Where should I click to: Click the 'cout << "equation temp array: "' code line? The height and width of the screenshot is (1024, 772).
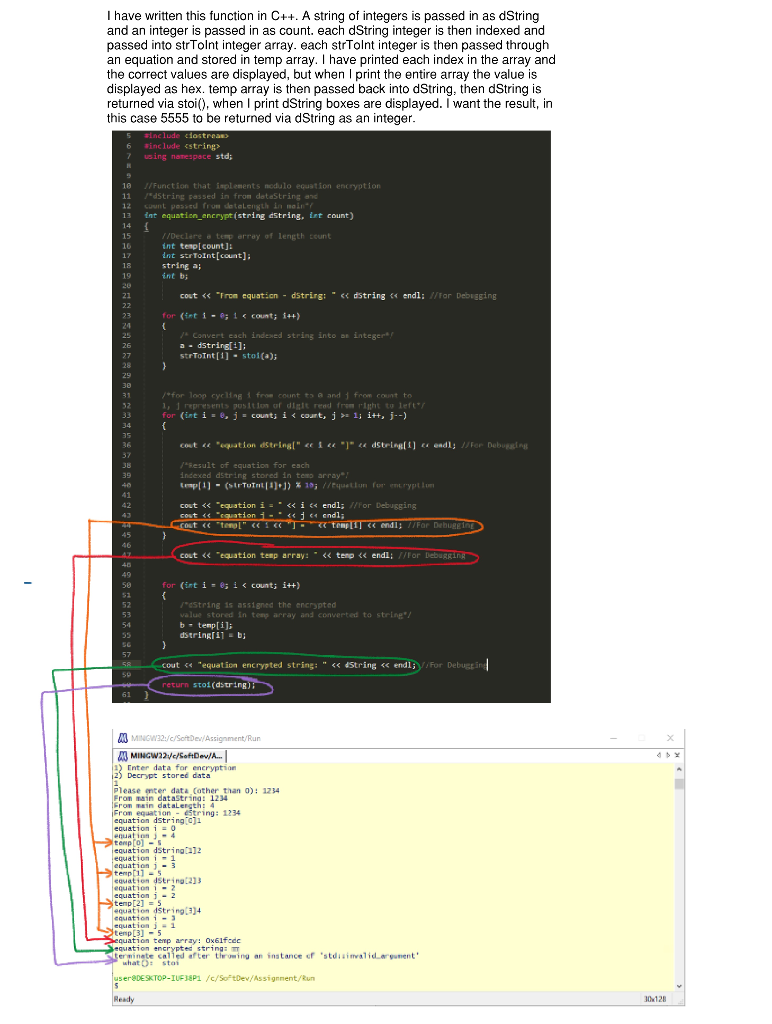click(323, 555)
